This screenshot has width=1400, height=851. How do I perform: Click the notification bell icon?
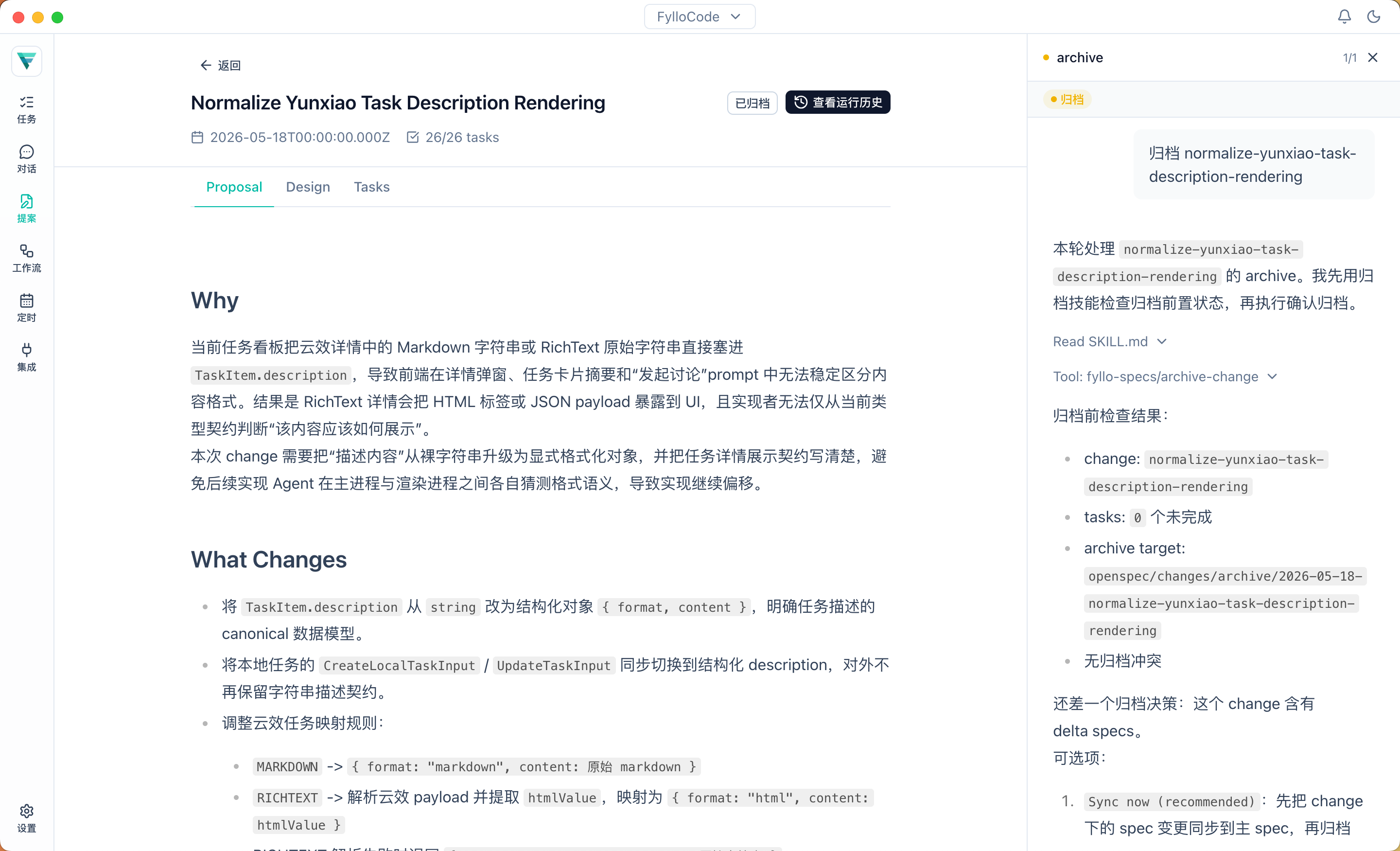coord(1344,17)
